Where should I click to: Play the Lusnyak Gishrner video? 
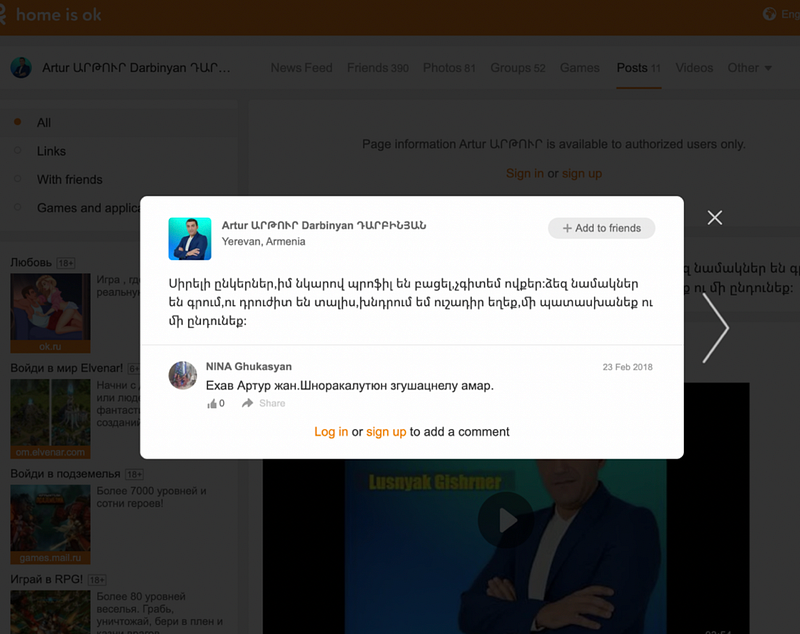(505, 520)
